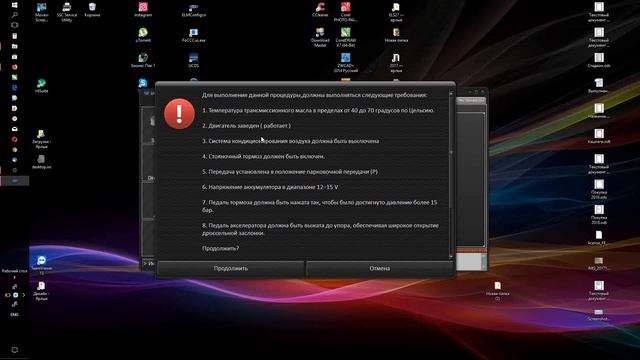Screen dimensions: 640x360
Task: Select the TeamViewer 13 desktop icon
Action: point(41,264)
